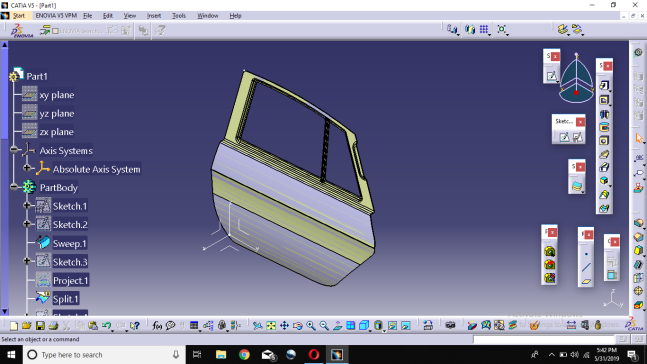The height and width of the screenshot is (364, 647).
Task: Select the Line tool in floating toolbar
Action: [x=586, y=267]
